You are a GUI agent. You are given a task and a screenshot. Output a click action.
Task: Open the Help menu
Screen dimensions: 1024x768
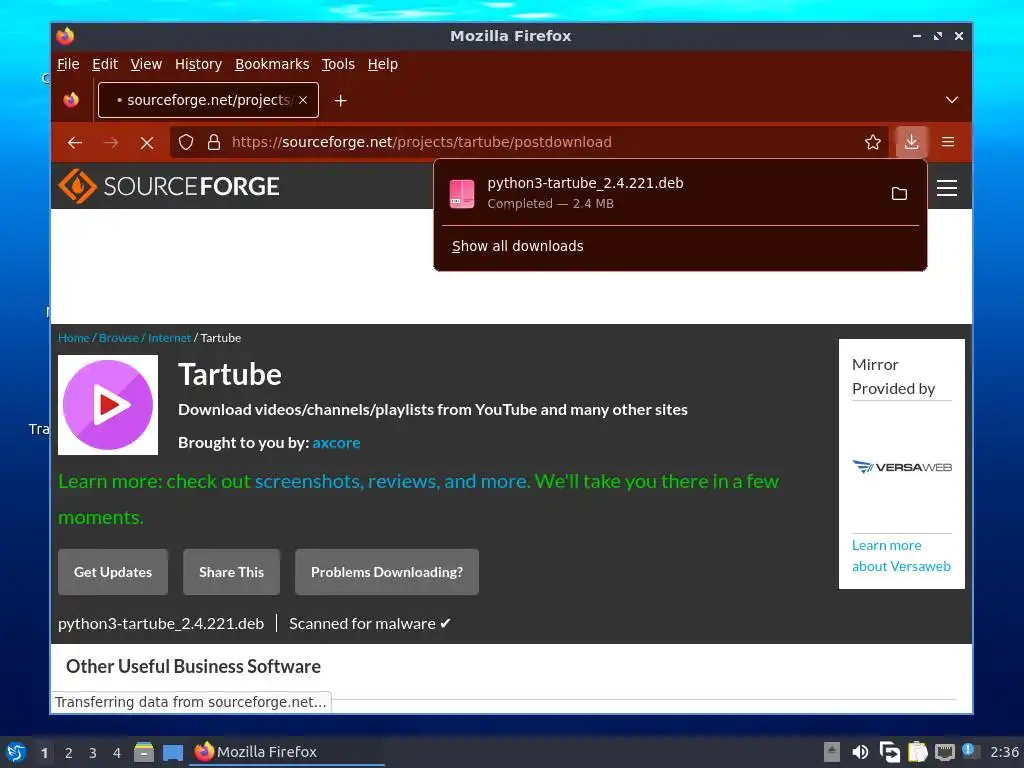(382, 64)
